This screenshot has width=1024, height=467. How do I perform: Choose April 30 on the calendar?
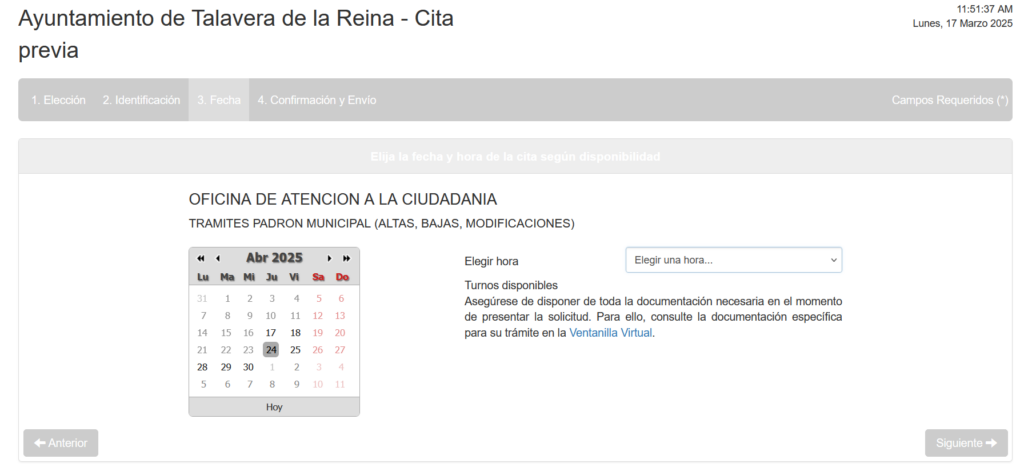point(248,367)
